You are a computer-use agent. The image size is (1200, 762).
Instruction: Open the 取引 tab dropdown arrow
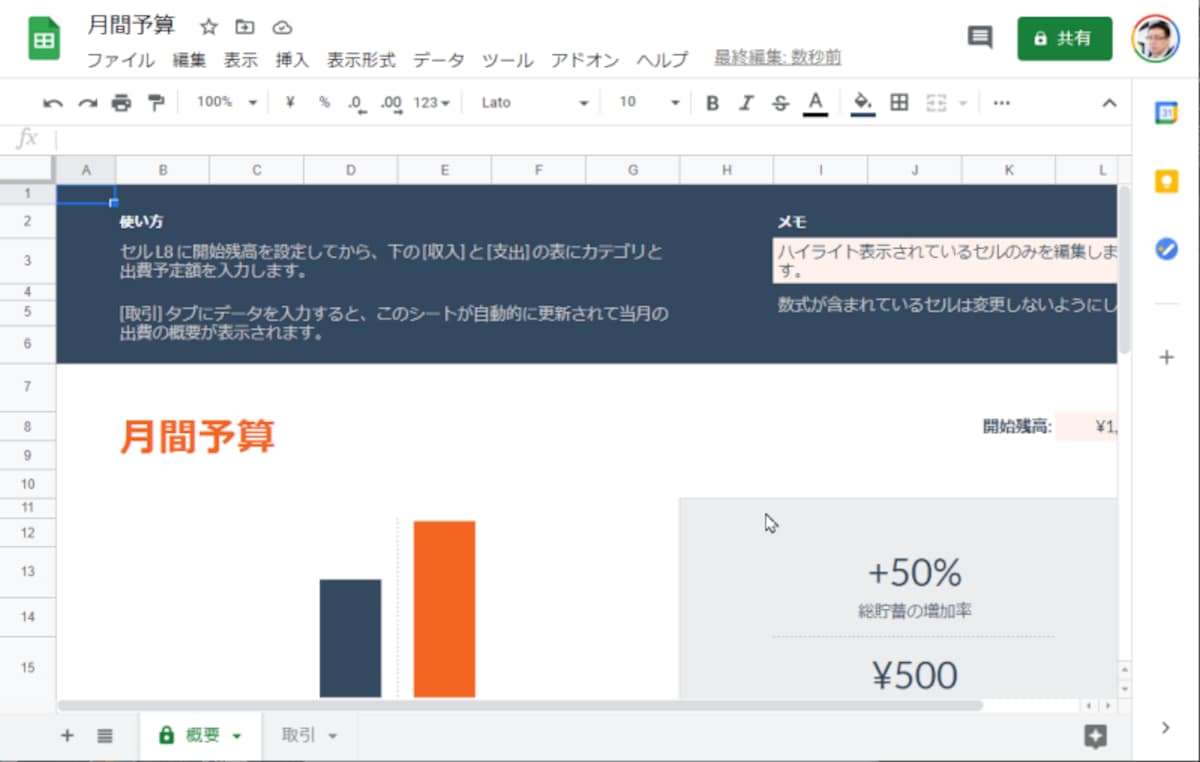tap(333, 737)
